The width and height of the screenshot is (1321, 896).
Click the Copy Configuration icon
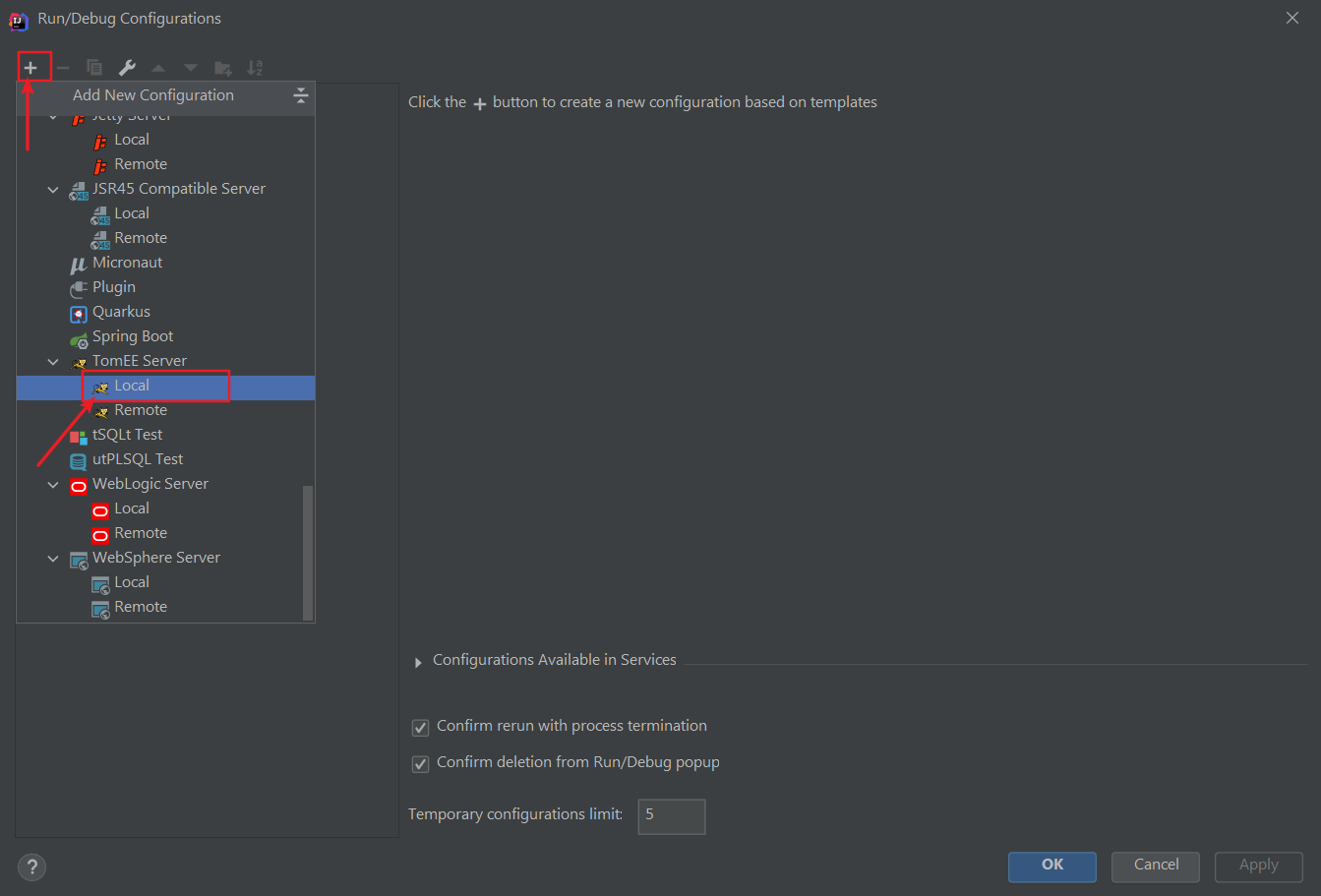tap(94, 68)
